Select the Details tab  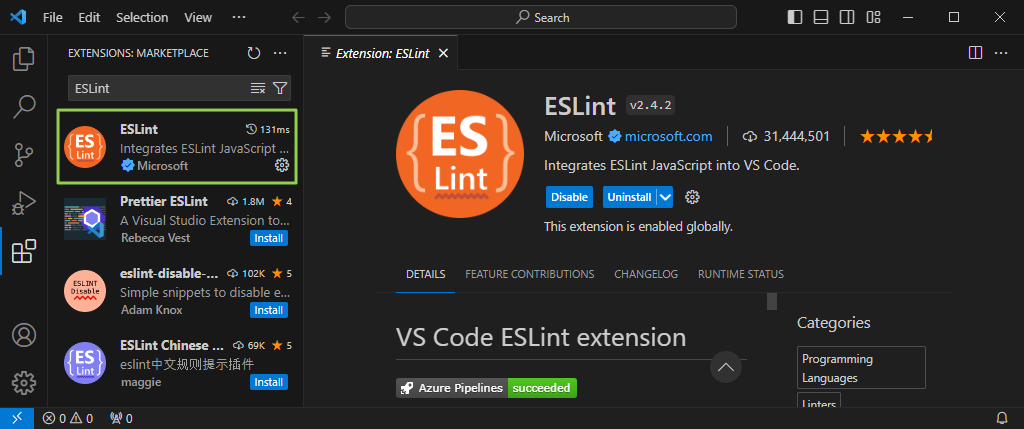click(426, 274)
